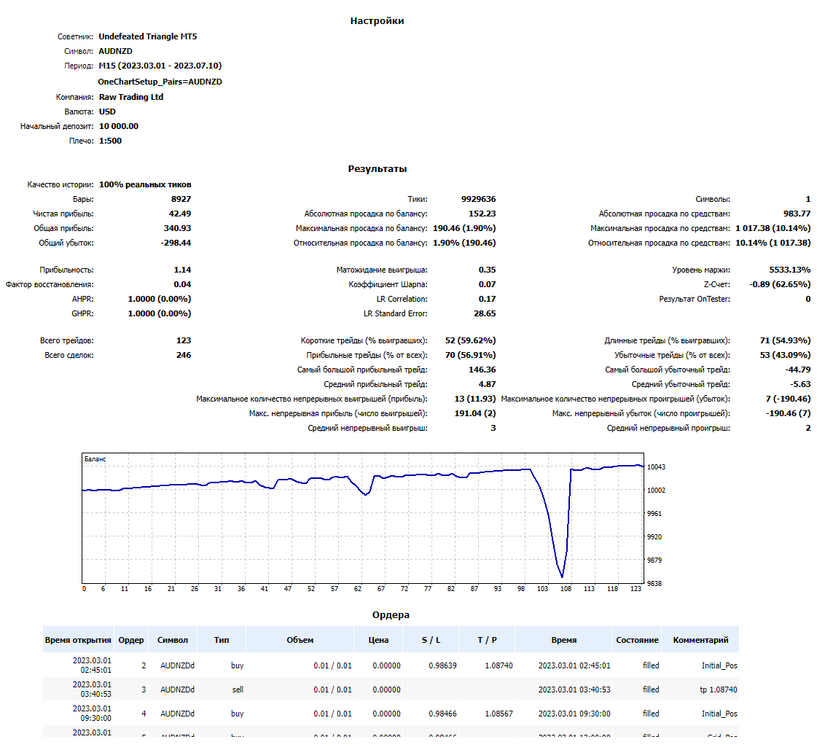Click the 'Символ' column header
Viewport: 817px width, 750px height.
tap(172, 640)
